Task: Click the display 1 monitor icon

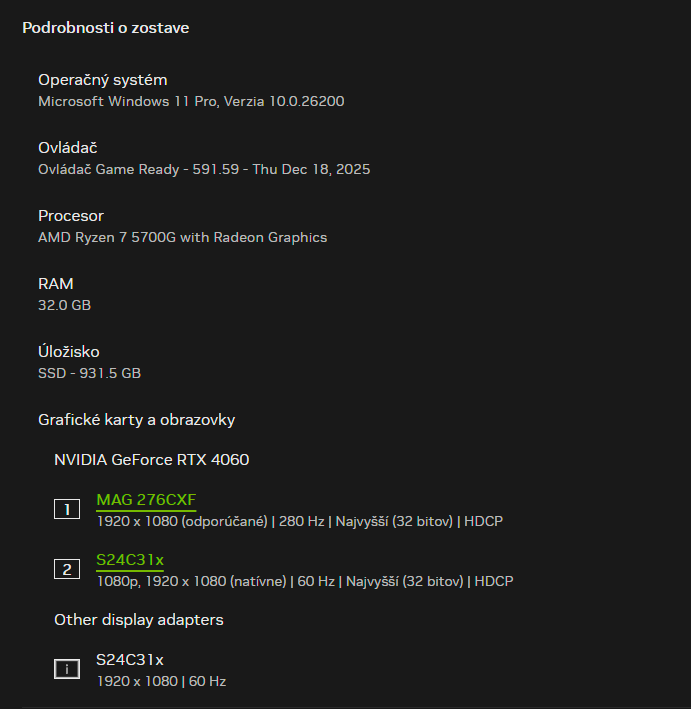Action: 67,510
